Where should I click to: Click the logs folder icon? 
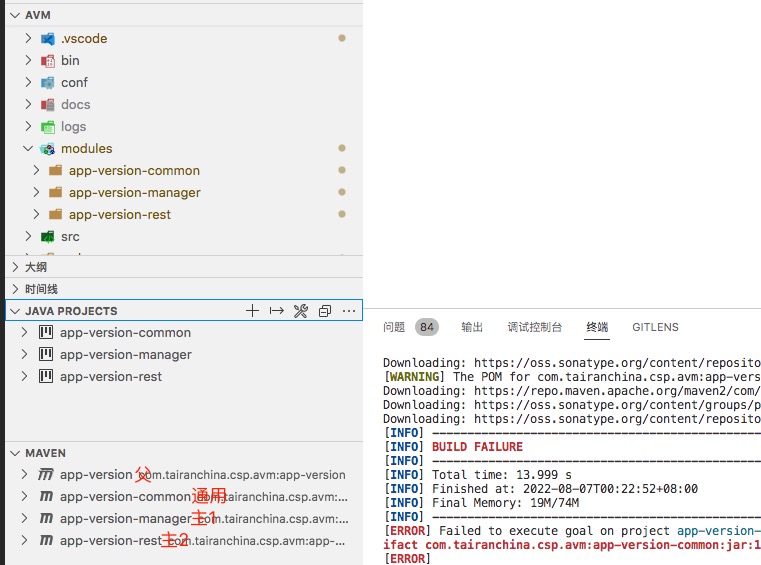(x=48, y=127)
